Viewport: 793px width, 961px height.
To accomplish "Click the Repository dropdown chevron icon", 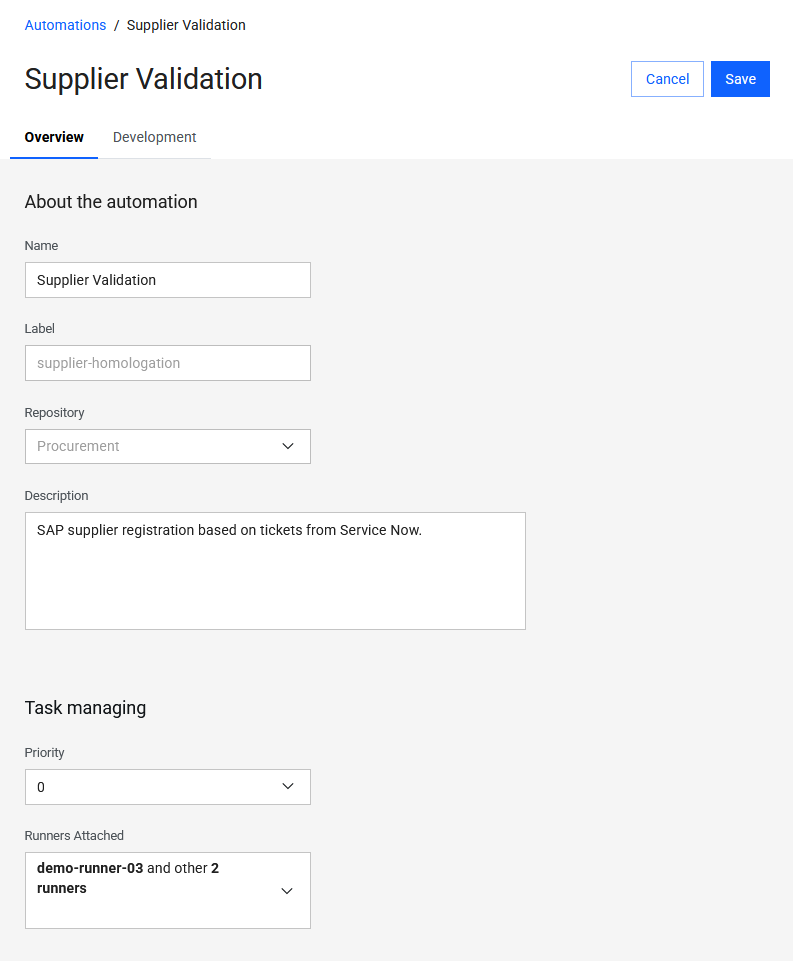I will pyautogui.click(x=288, y=446).
